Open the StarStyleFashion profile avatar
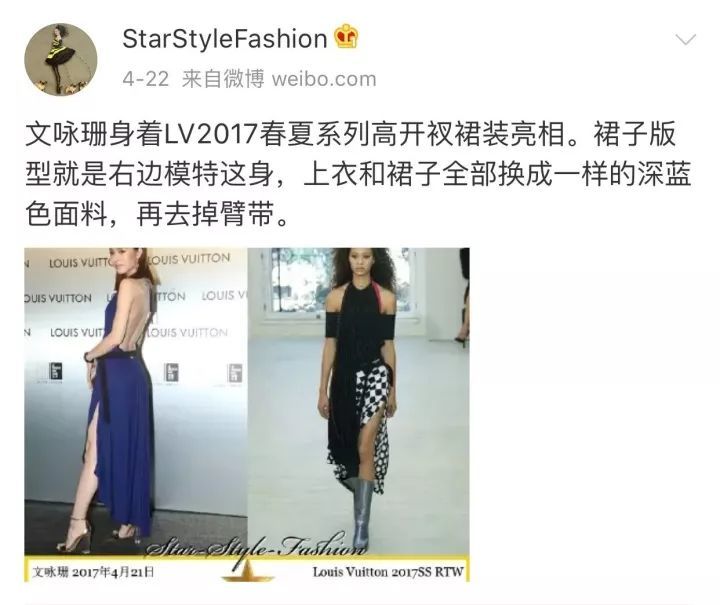This screenshot has height=605, width=720. pos(61,60)
